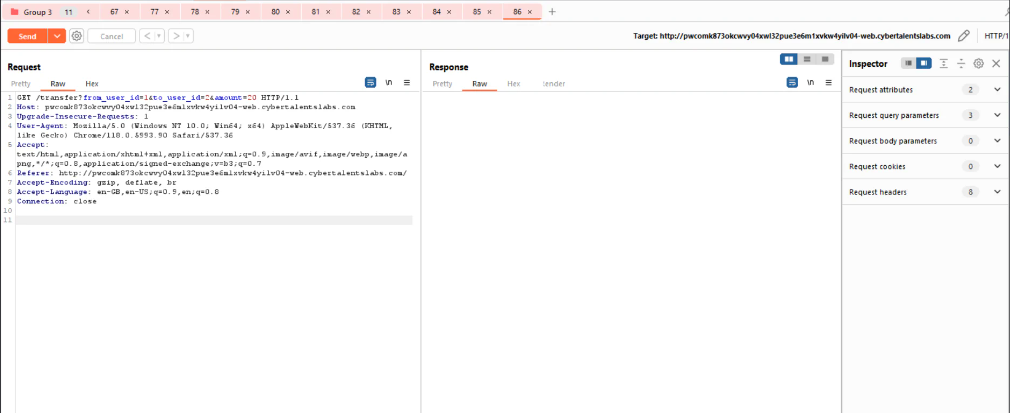1010x413 pixels.
Task: Expand Request headers section
Action: tap(996, 191)
